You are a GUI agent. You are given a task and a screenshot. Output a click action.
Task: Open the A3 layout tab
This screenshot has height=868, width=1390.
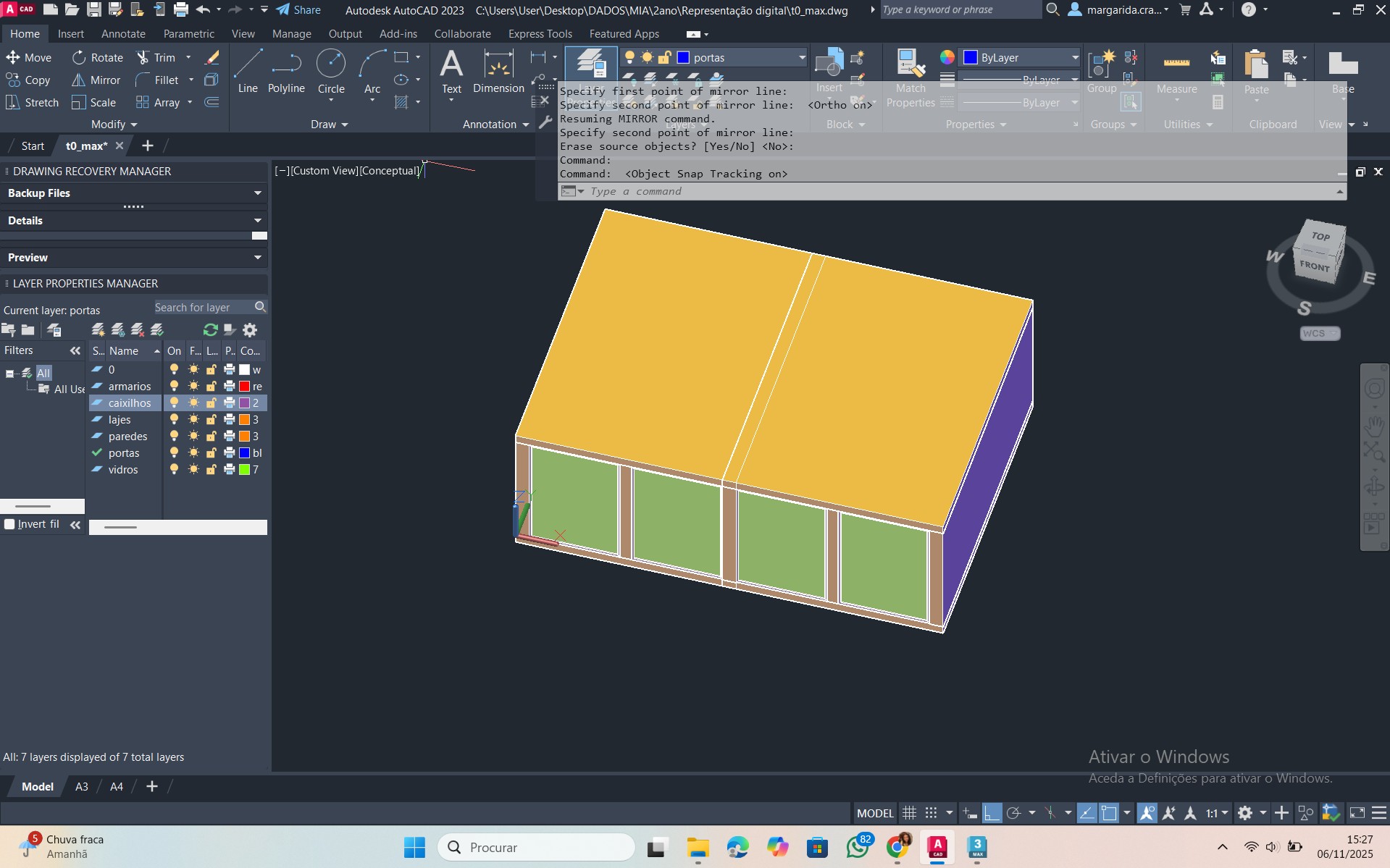click(82, 787)
